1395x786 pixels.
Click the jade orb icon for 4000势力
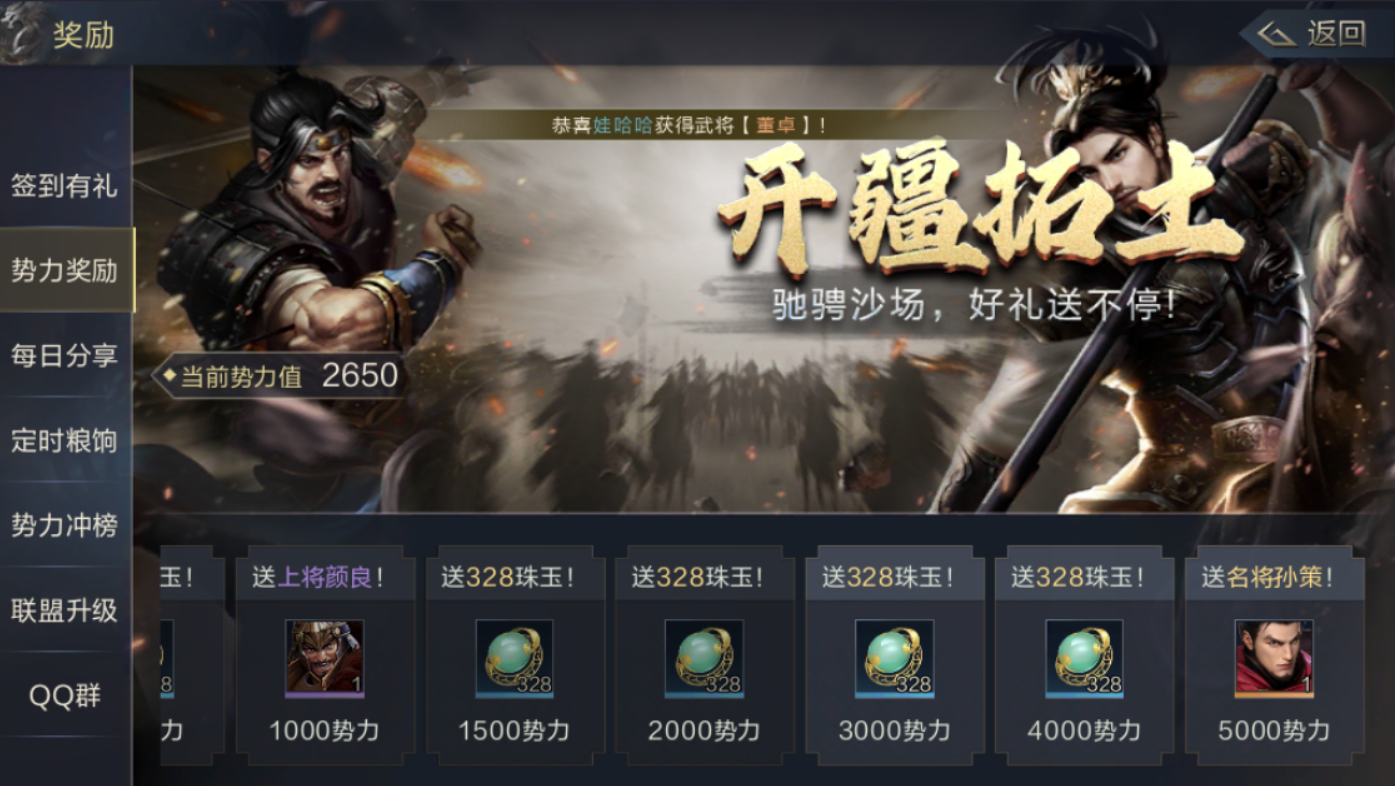click(1084, 658)
